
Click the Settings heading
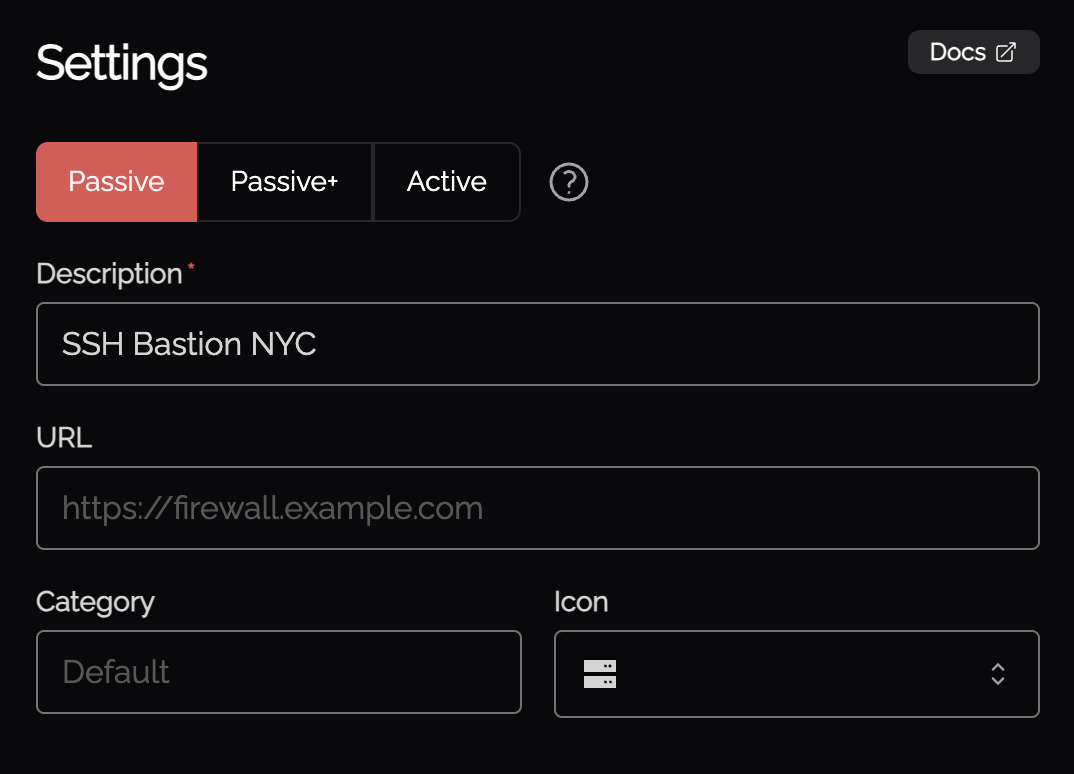click(122, 64)
